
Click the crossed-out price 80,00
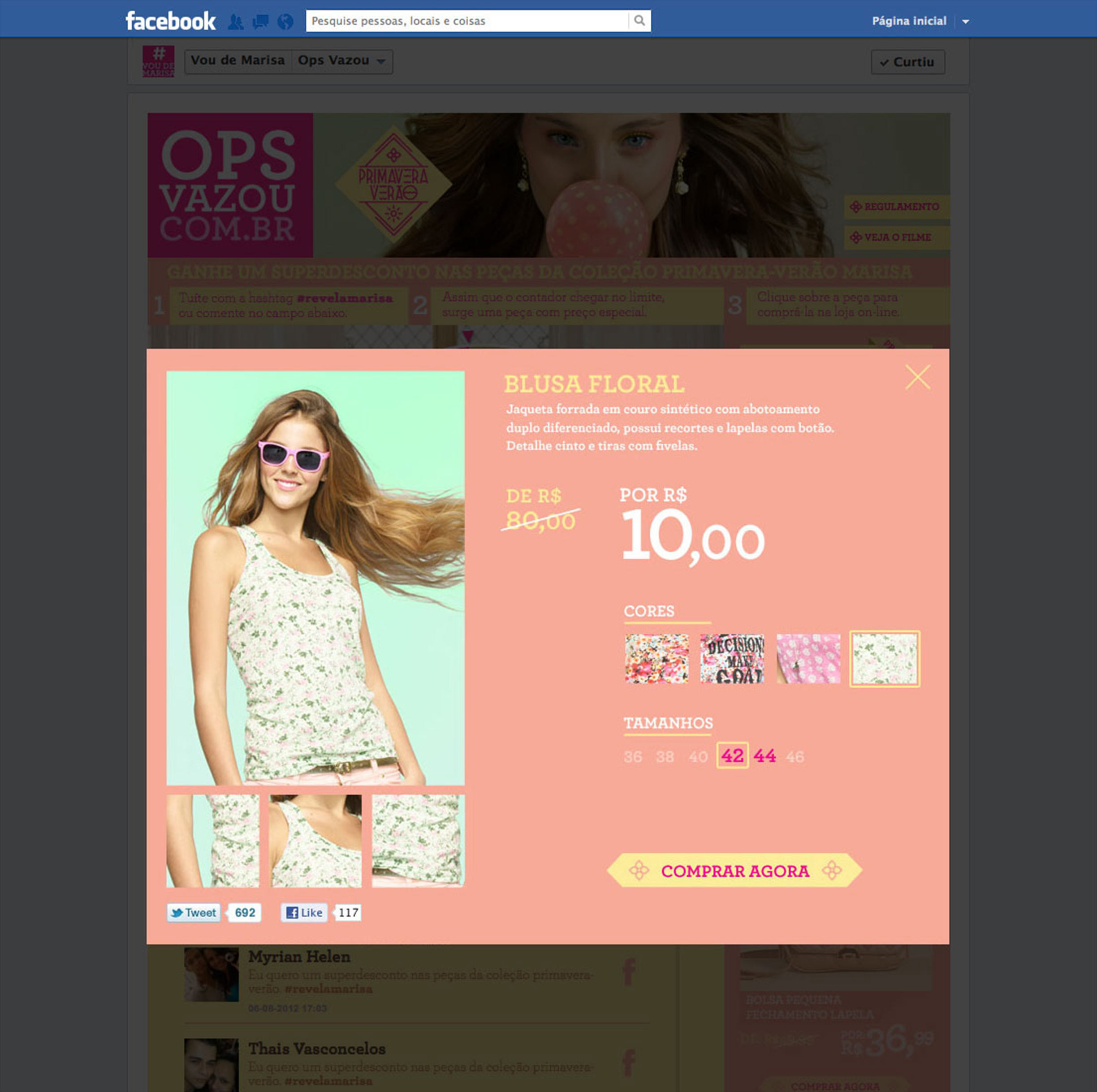point(540,521)
